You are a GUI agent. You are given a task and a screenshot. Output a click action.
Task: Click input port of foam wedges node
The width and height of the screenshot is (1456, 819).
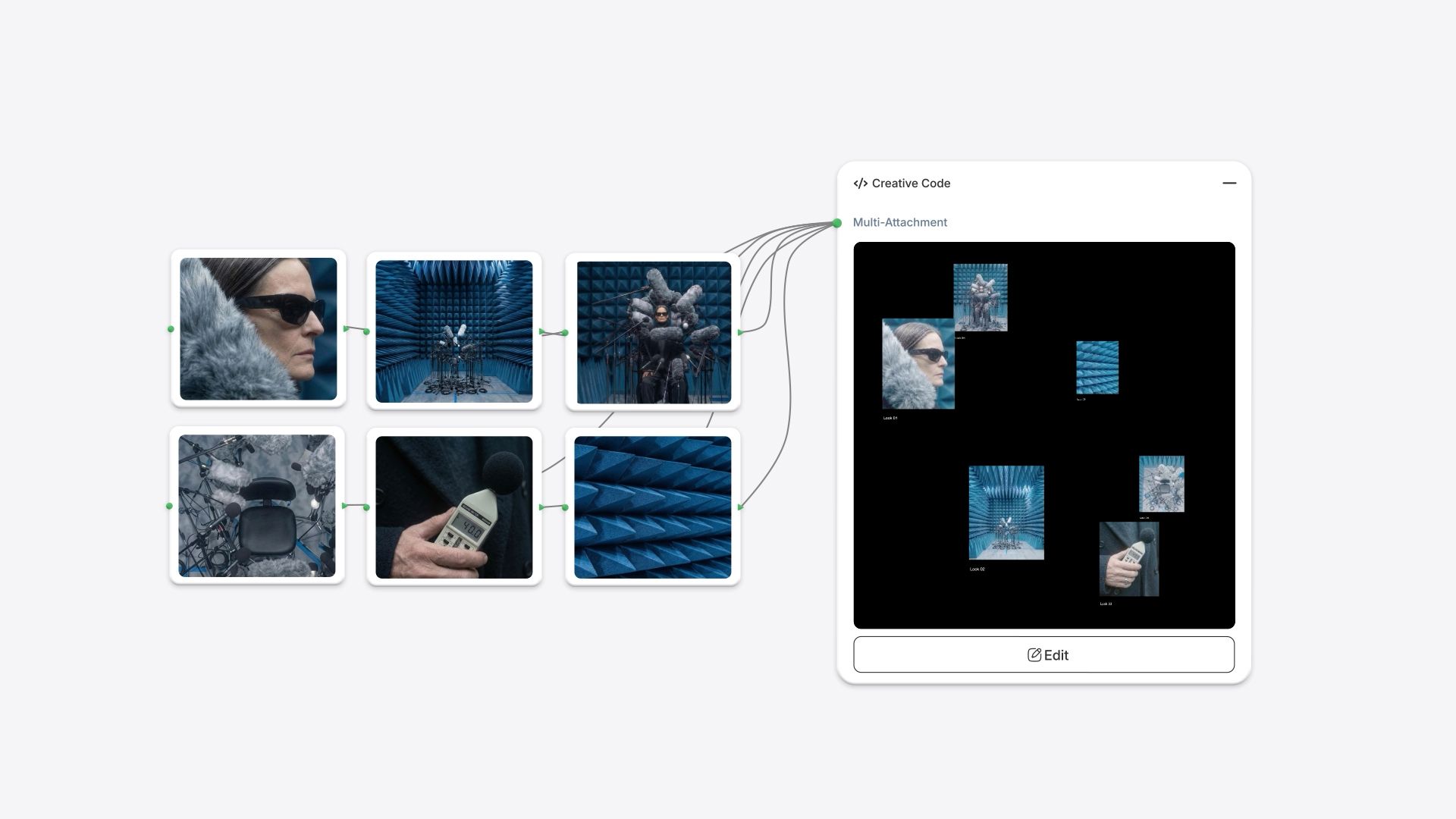tap(565, 507)
